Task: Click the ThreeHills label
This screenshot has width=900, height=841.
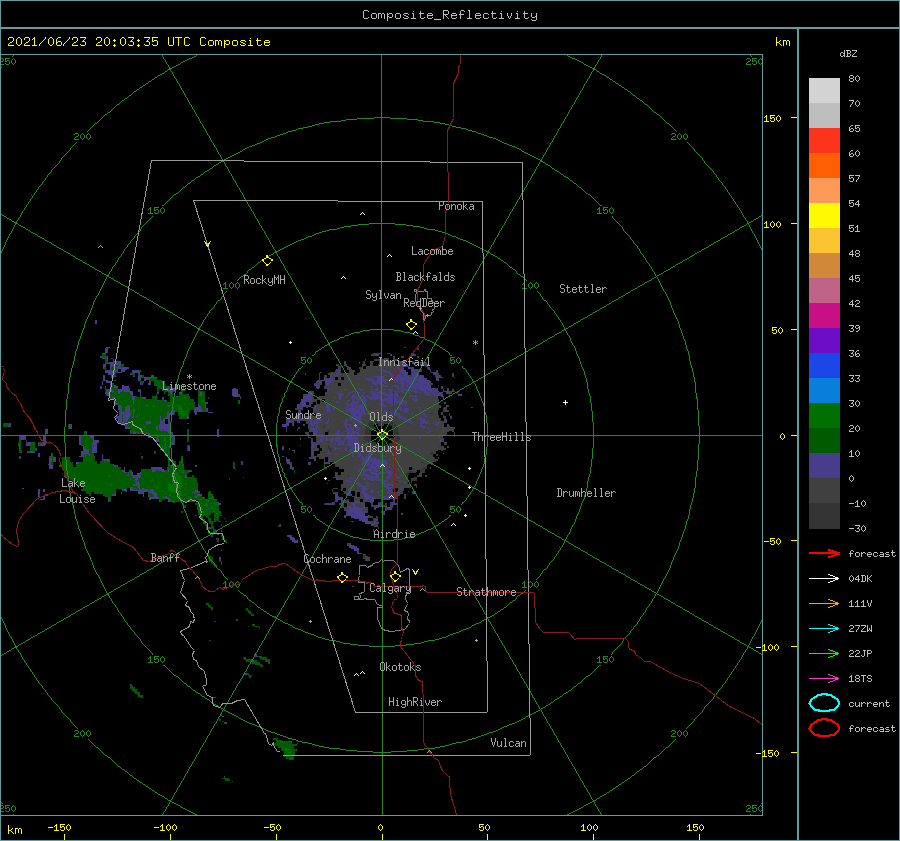Action: click(502, 437)
